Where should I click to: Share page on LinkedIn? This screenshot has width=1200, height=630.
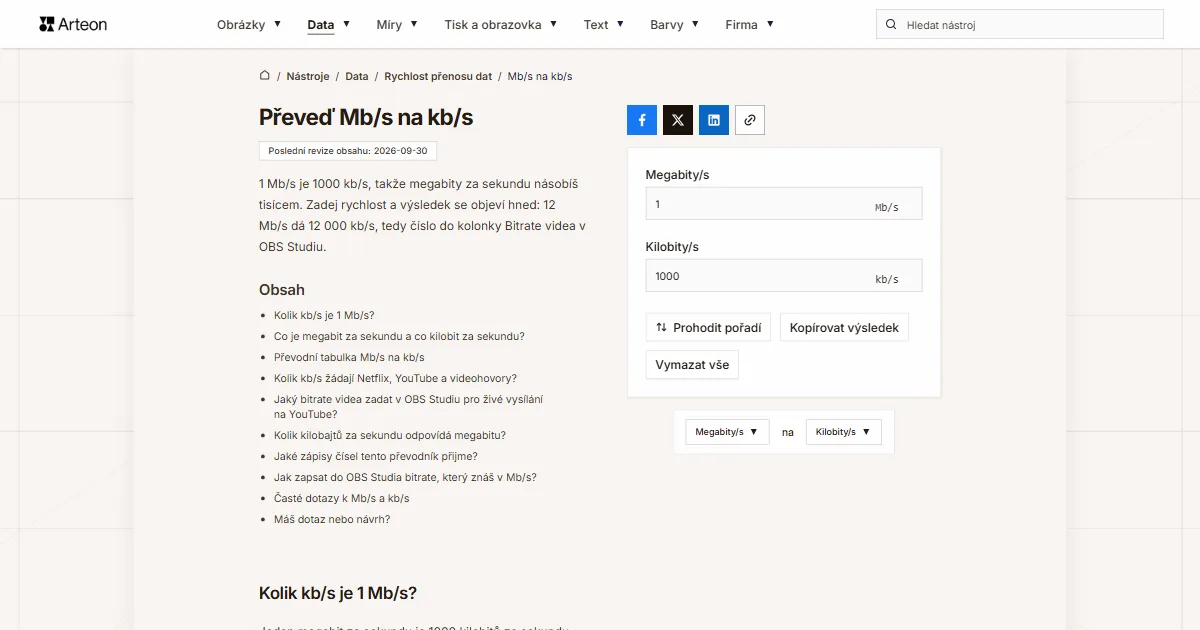714,120
